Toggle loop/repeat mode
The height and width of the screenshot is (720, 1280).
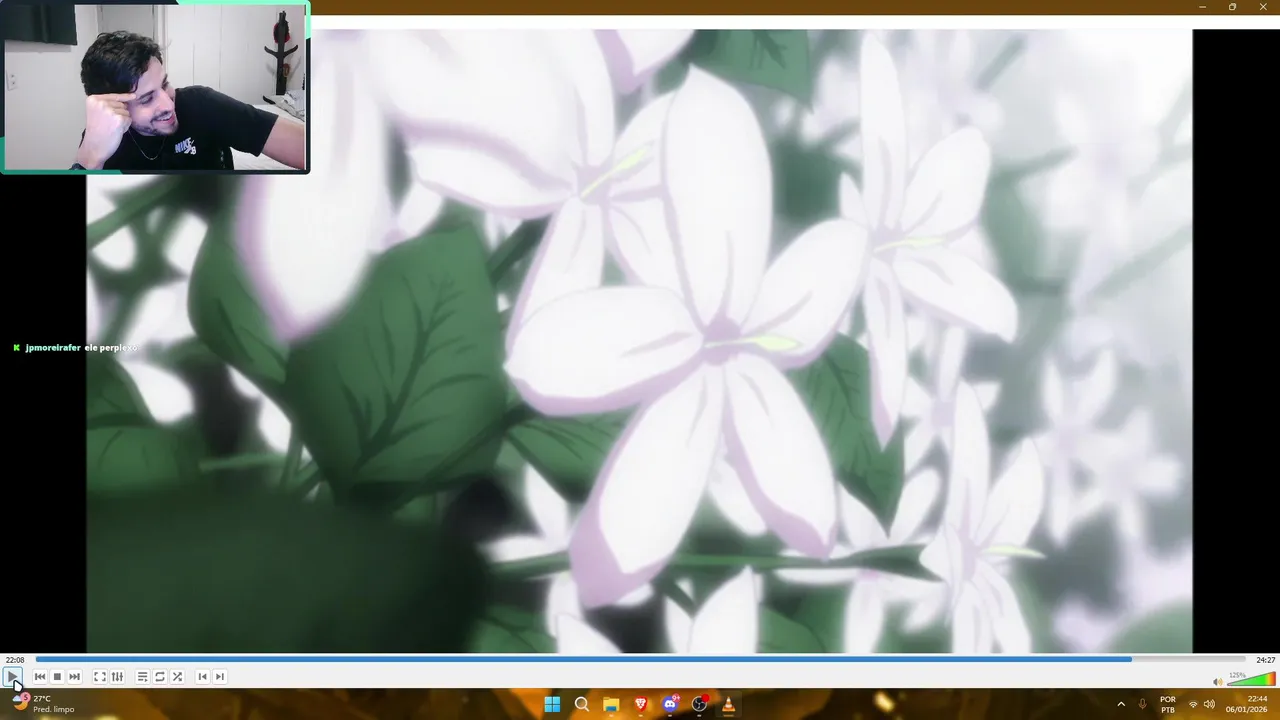click(x=160, y=677)
